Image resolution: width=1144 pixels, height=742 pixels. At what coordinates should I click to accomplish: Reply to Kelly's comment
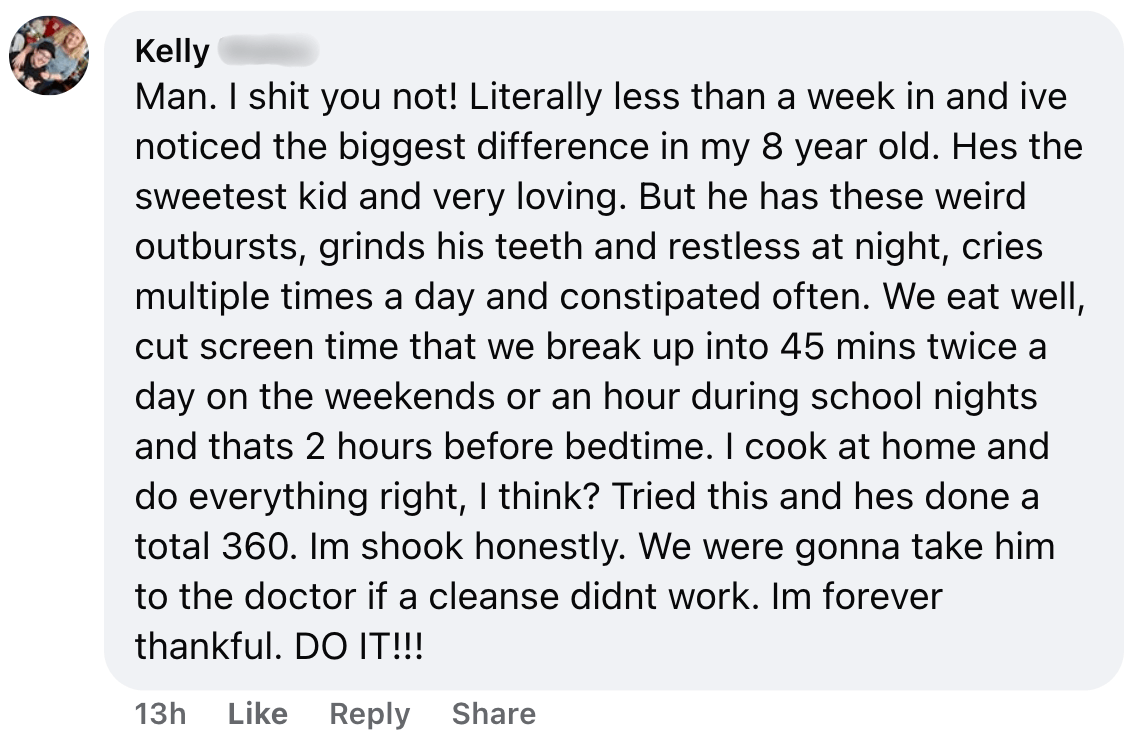(369, 713)
